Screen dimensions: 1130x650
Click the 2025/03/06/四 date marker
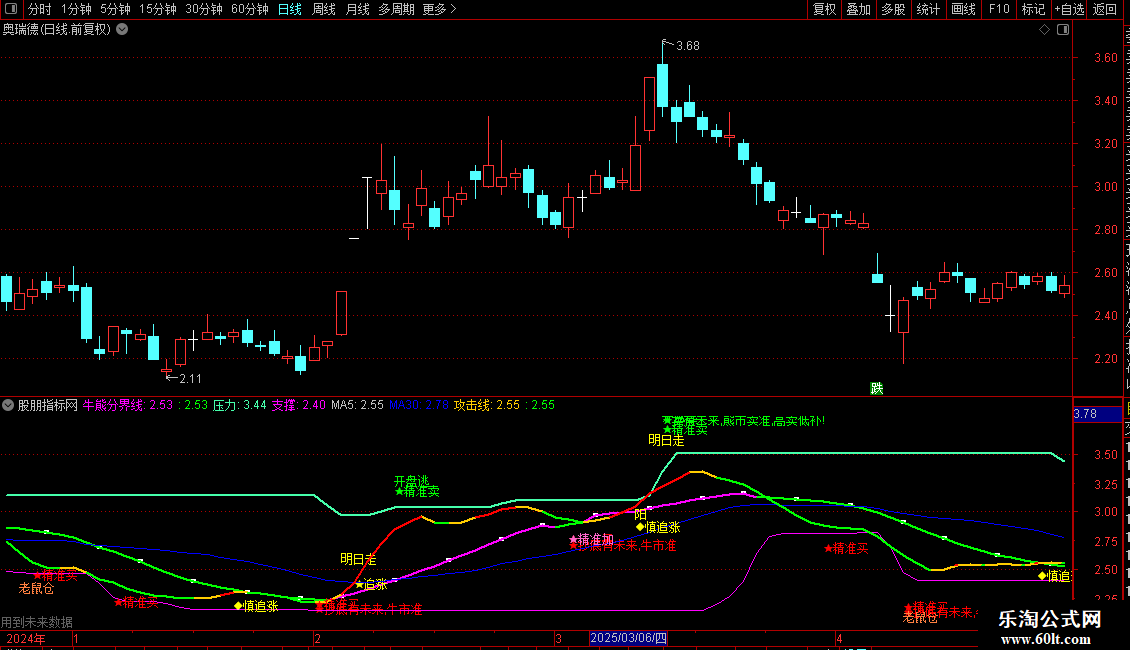click(628, 638)
